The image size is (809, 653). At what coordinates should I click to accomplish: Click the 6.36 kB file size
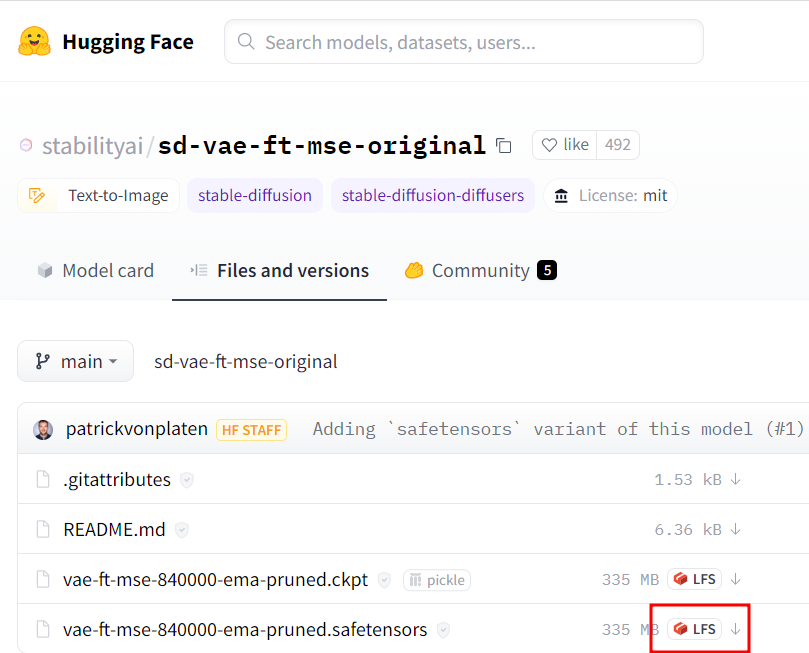688,530
